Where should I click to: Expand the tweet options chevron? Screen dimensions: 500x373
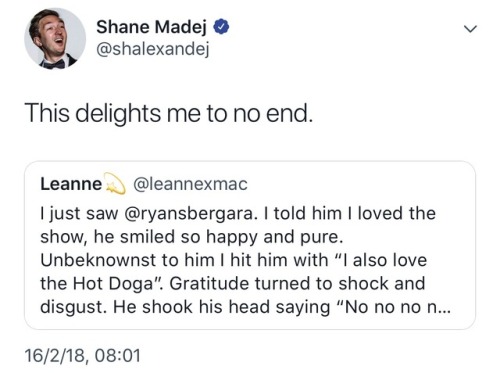pyautogui.click(x=470, y=29)
